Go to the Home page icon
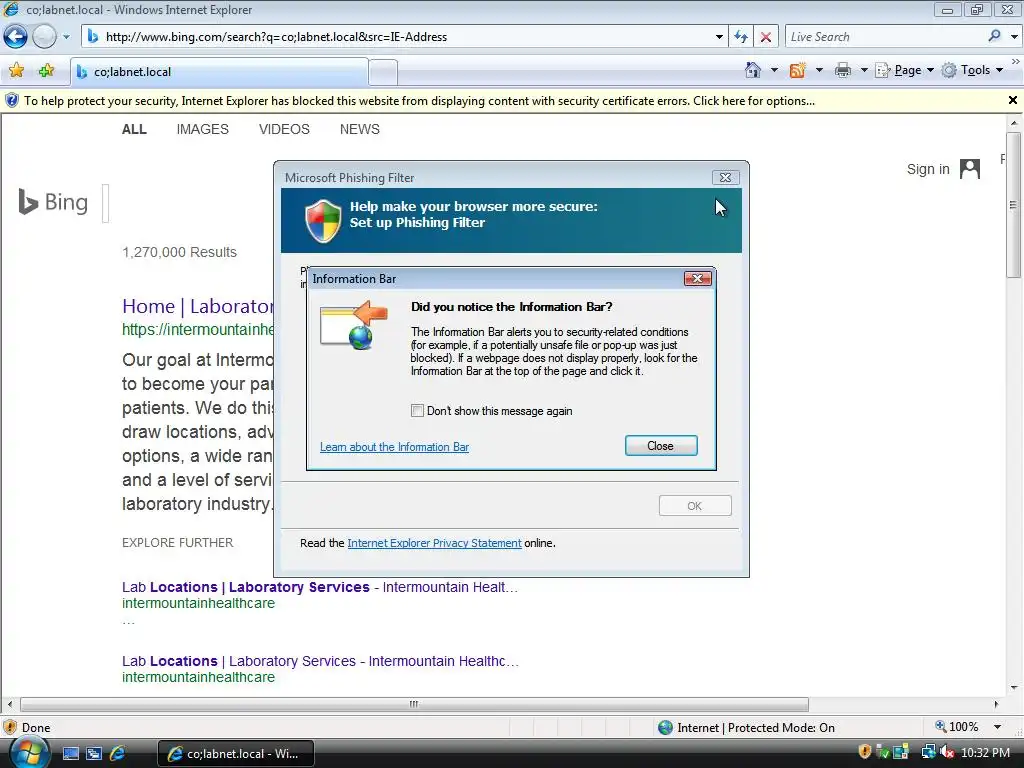The image size is (1024, 768). point(753,70)
